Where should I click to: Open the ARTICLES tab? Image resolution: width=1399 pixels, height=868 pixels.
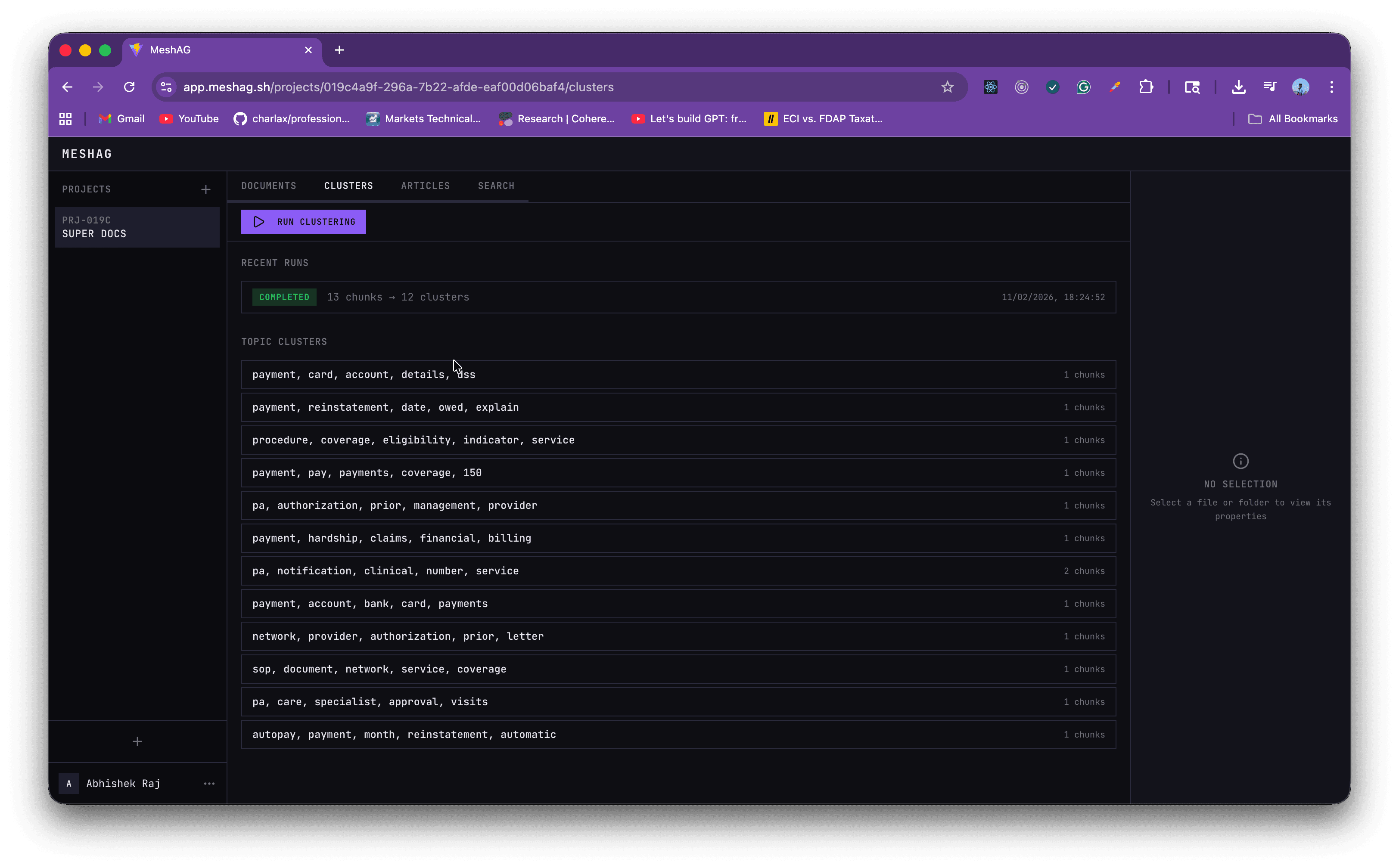[425, 186]
